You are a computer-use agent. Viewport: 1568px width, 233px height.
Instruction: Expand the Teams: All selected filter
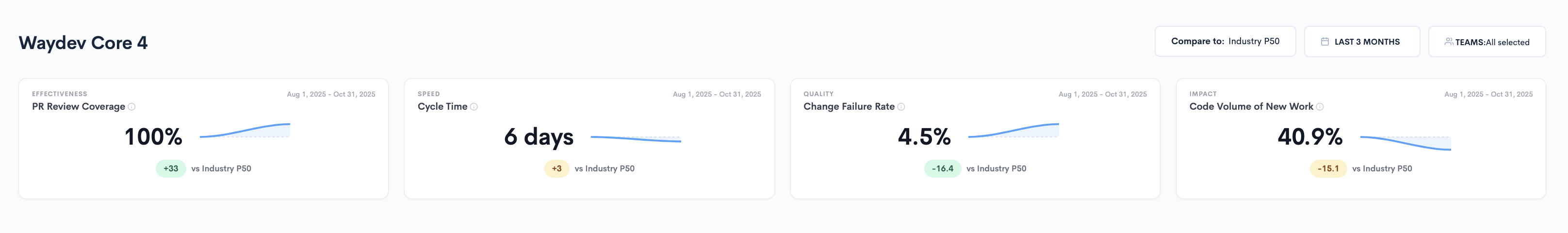(1486, 41)
